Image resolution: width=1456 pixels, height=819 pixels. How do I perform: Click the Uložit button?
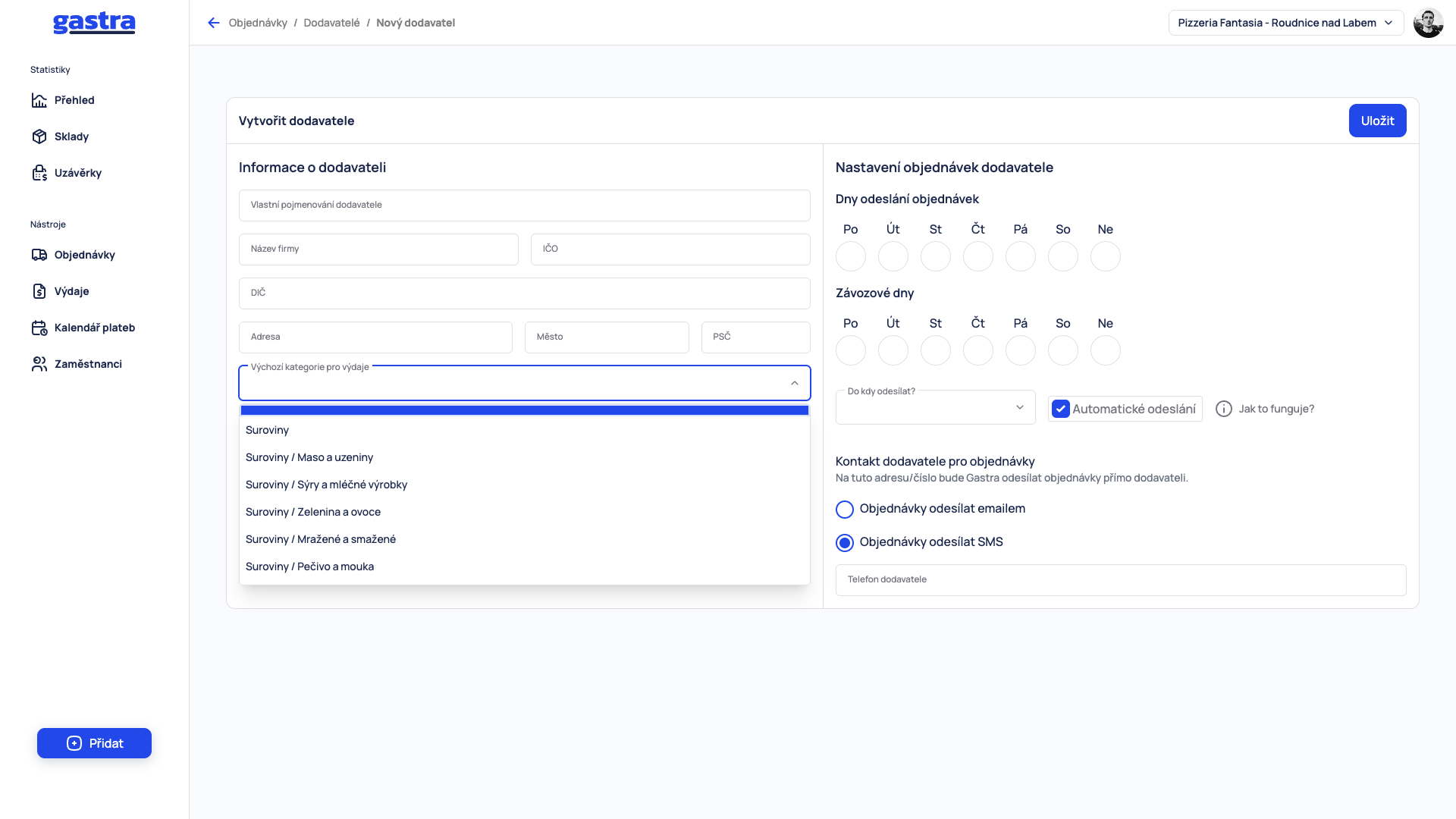pos(1377,121)
